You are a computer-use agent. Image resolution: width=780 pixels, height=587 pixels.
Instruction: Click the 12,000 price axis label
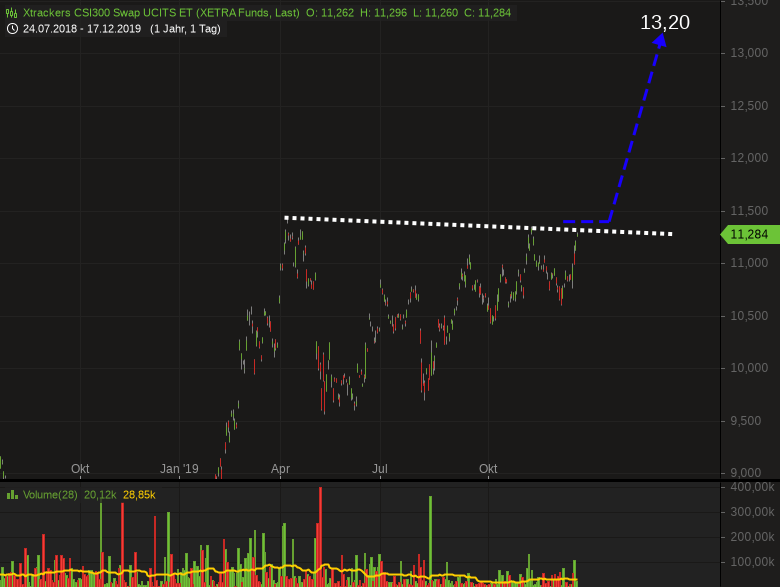click(x=748, y=158)
